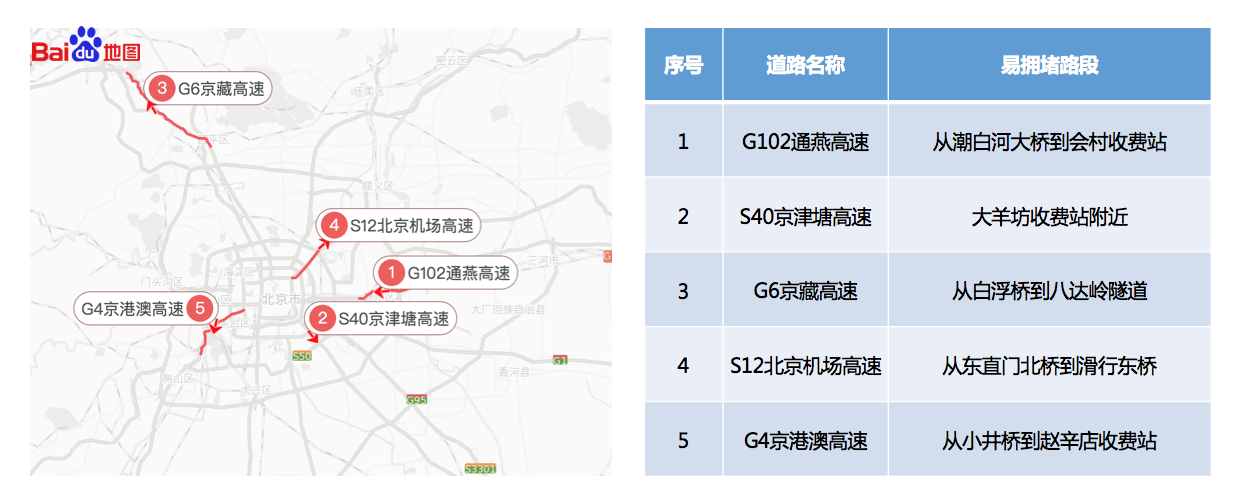1246x498 pixels.
Task: Click the 易拥堵路段 table column header
Action: (1049, 65)
